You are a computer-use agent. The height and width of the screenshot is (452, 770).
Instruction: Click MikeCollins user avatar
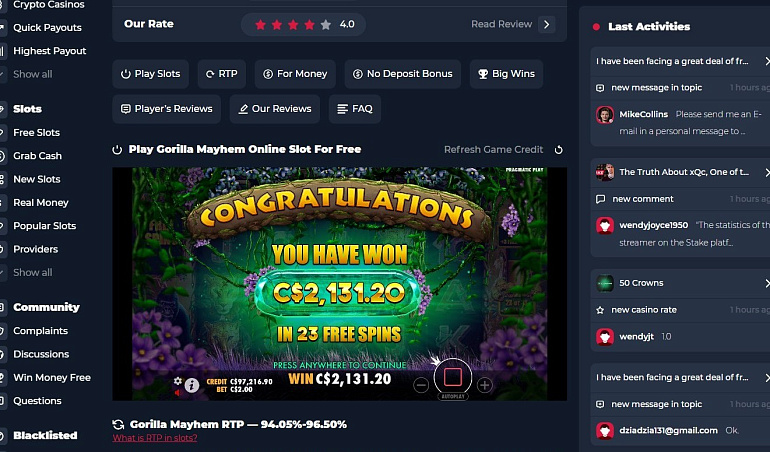coord(605,115)
